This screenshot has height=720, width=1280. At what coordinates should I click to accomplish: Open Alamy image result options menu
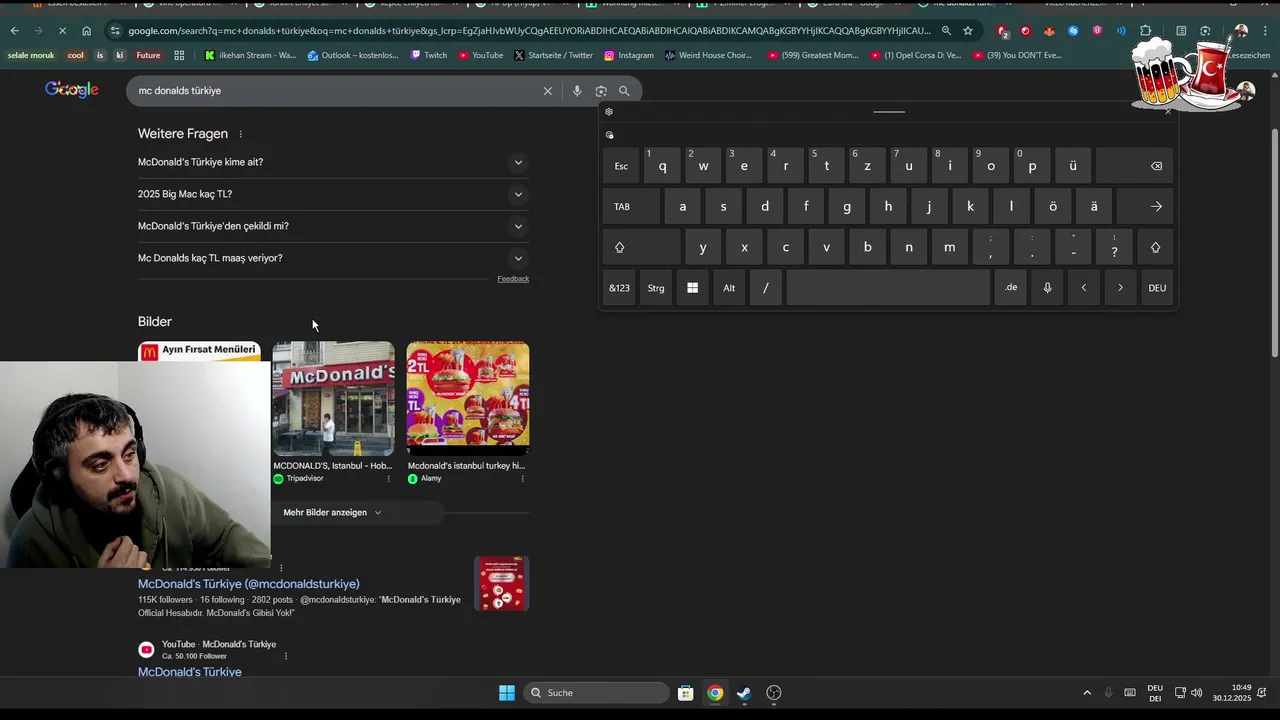(x=522, y=479)
